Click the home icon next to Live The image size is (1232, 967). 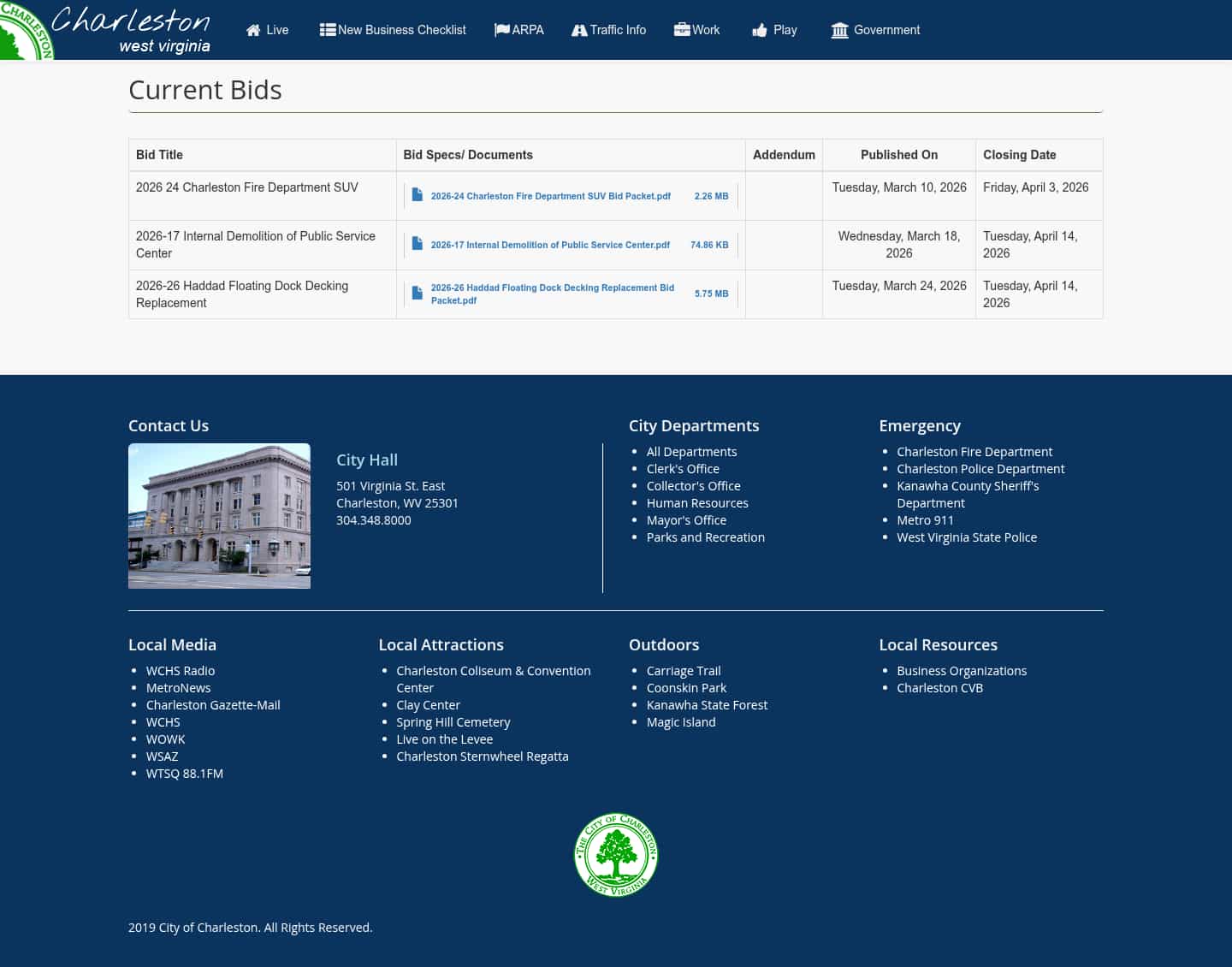[x=253, y=30]
